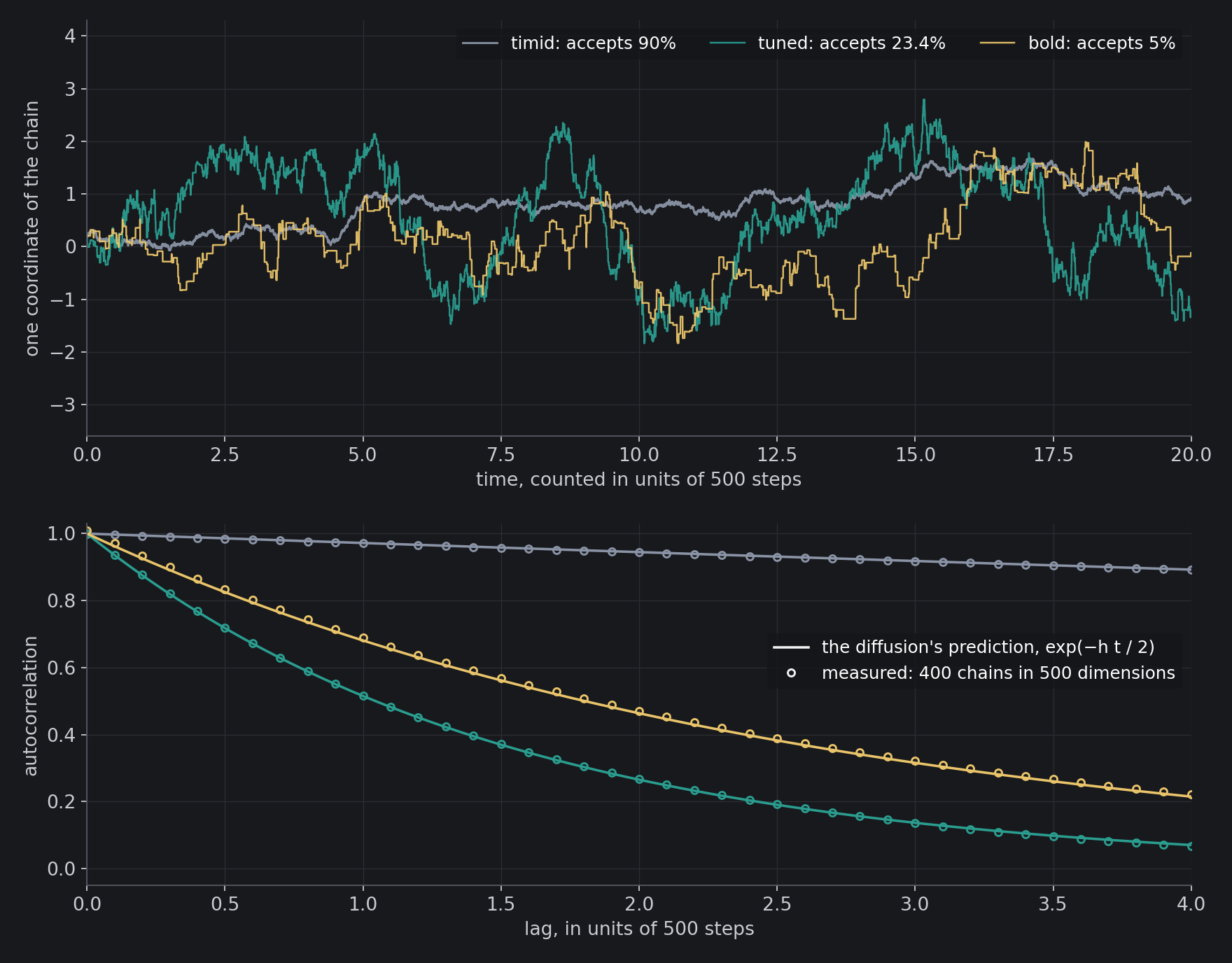Select the 'lag, in units of 500 steps' label

[639, 929]
